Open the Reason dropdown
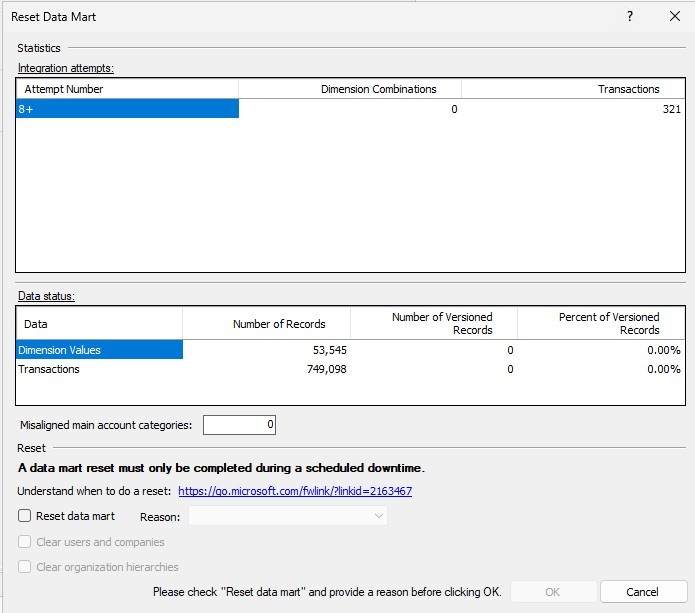 click(x=288, y=516)
